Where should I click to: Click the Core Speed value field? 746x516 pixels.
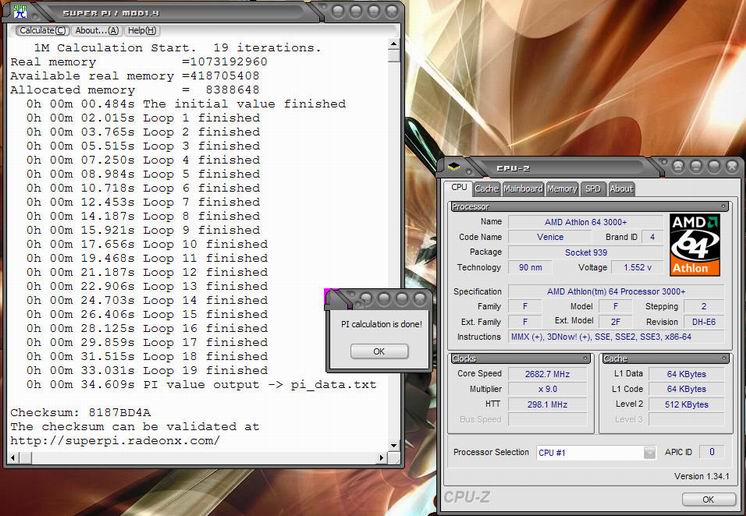[548, 374]
